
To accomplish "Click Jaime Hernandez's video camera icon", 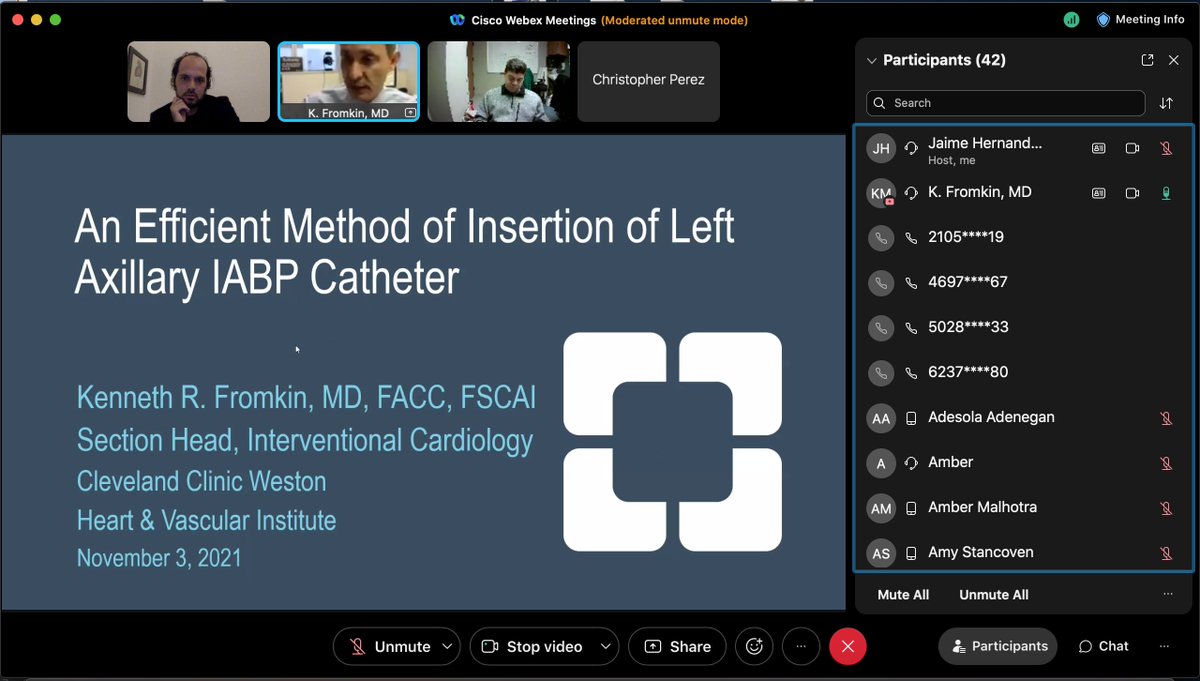I will (x=1132, y=148).
